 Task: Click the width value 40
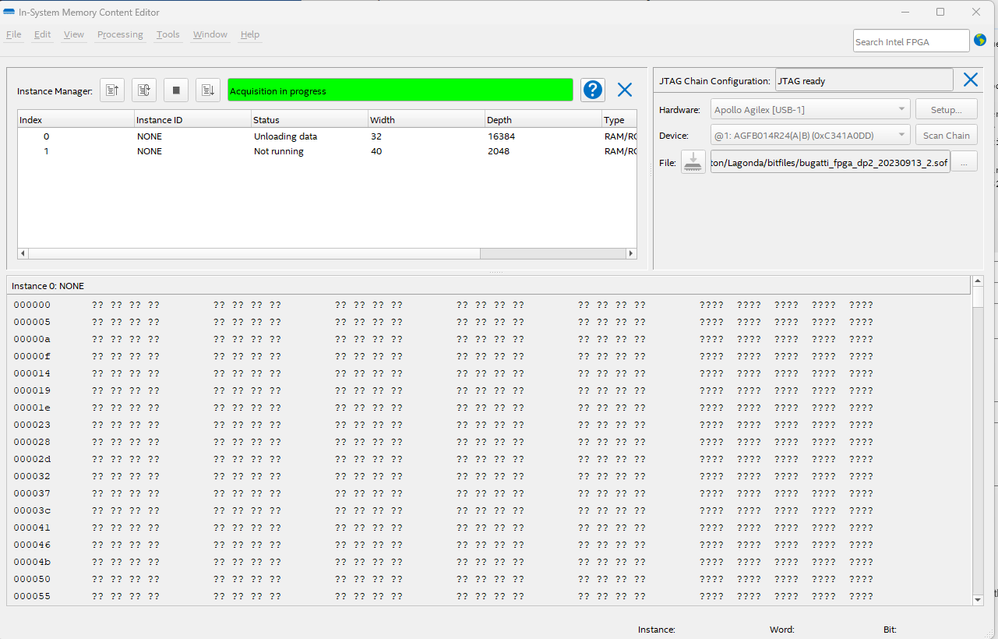pyautogui.click(x=376, y=151)
